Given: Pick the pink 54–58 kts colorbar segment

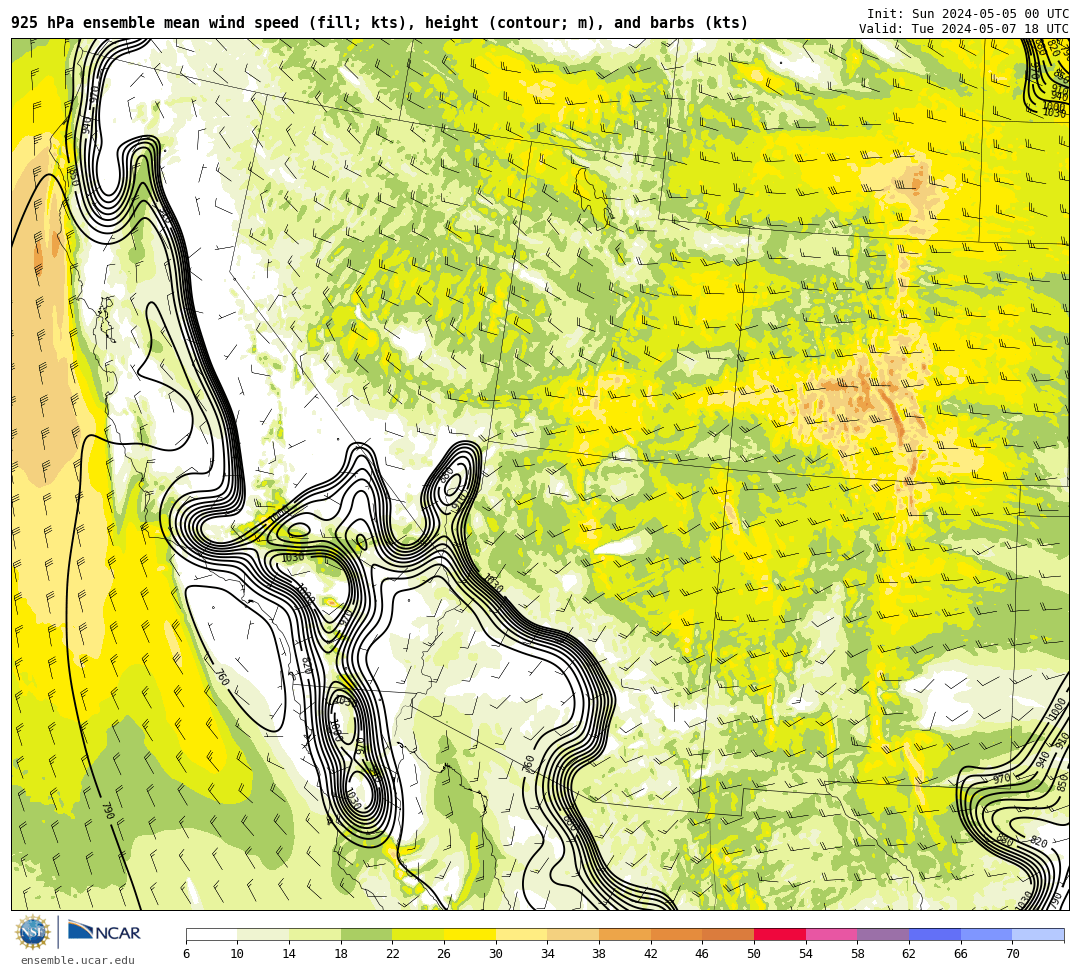Looking at the screenshot, I should 831,934.
